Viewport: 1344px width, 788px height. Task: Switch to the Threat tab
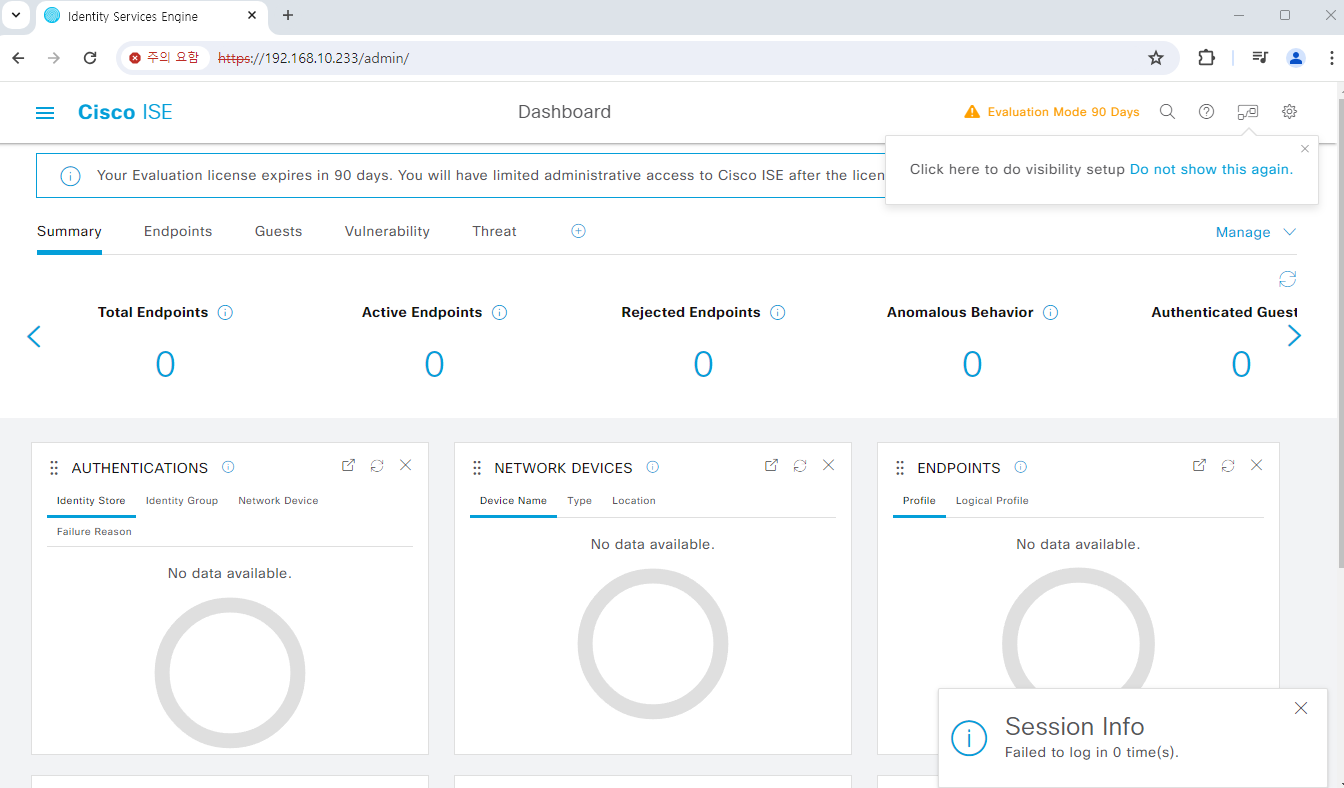pyautogui.click(x=494, y=231)
